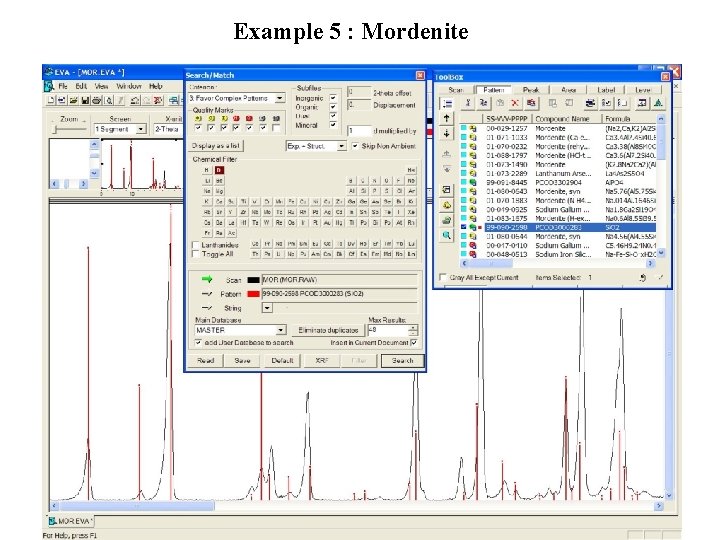Click Max Results stepper up arrow
The height and width of the screenshot is (540, 720).
tap(413, 327)
